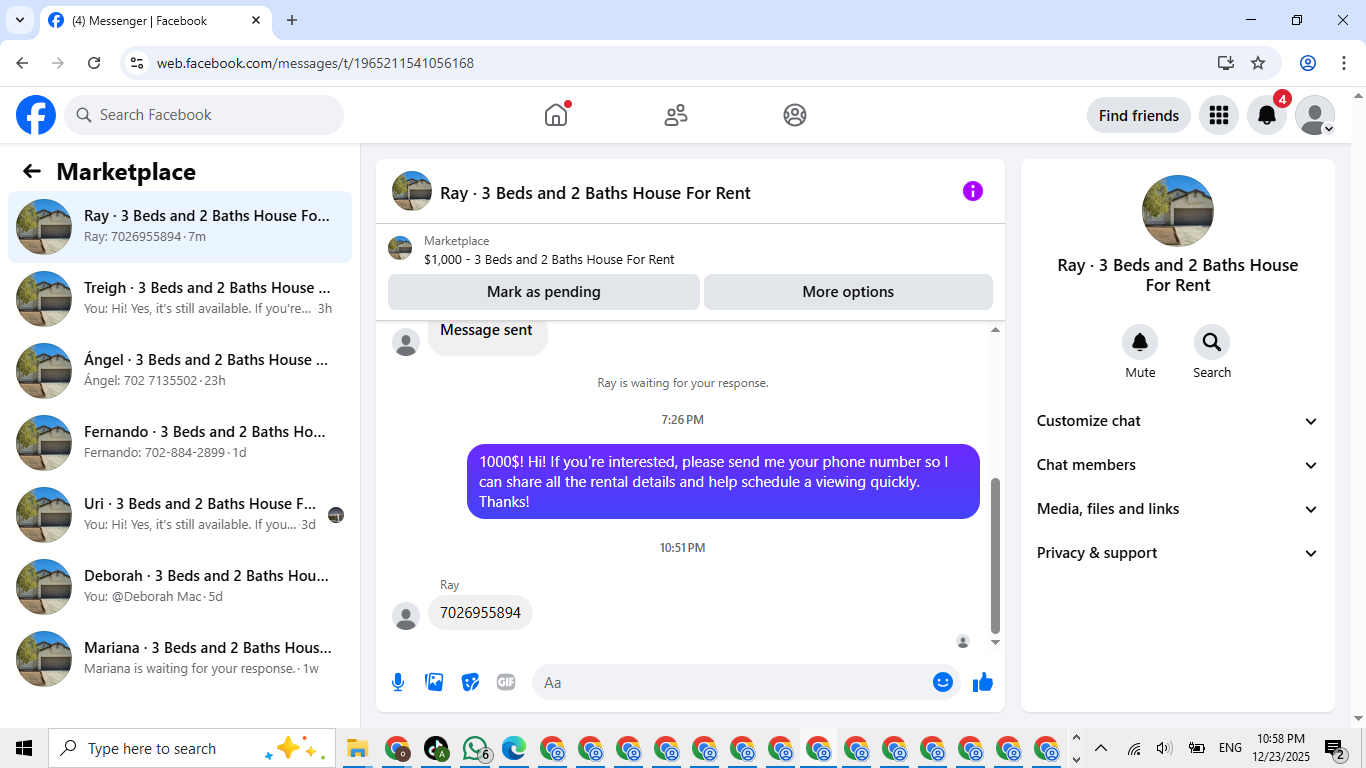Open the Groups icon in top navigation

[x=795, y=115]
